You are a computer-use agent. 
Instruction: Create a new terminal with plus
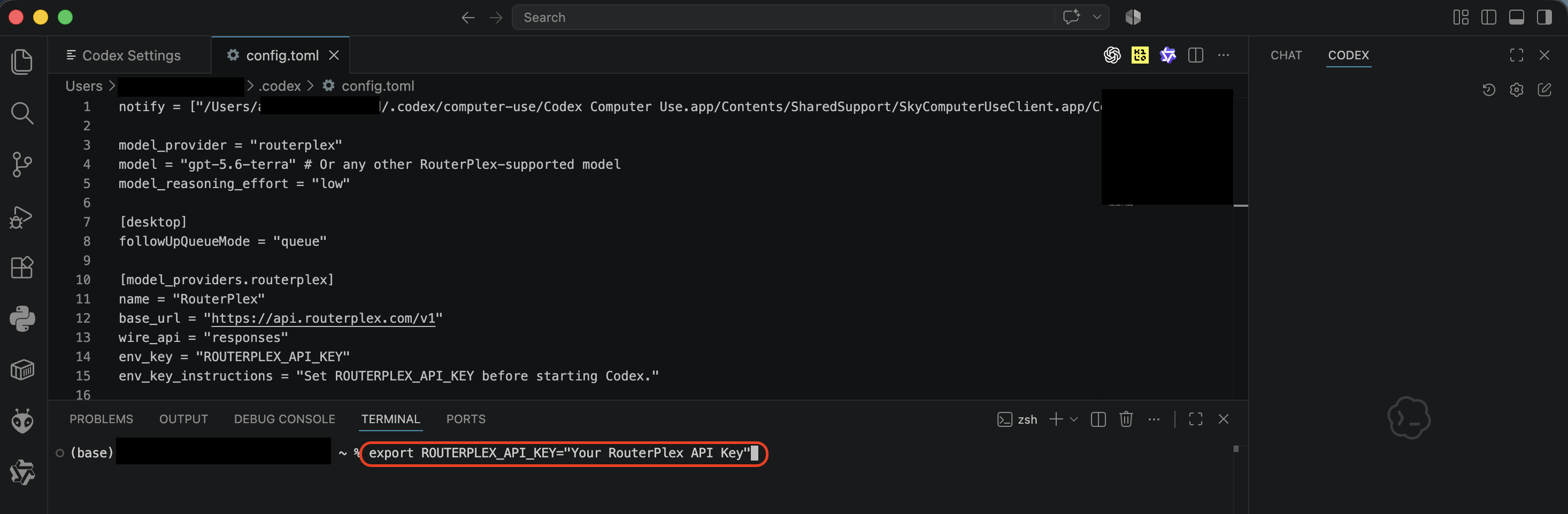pos(1056,419)
